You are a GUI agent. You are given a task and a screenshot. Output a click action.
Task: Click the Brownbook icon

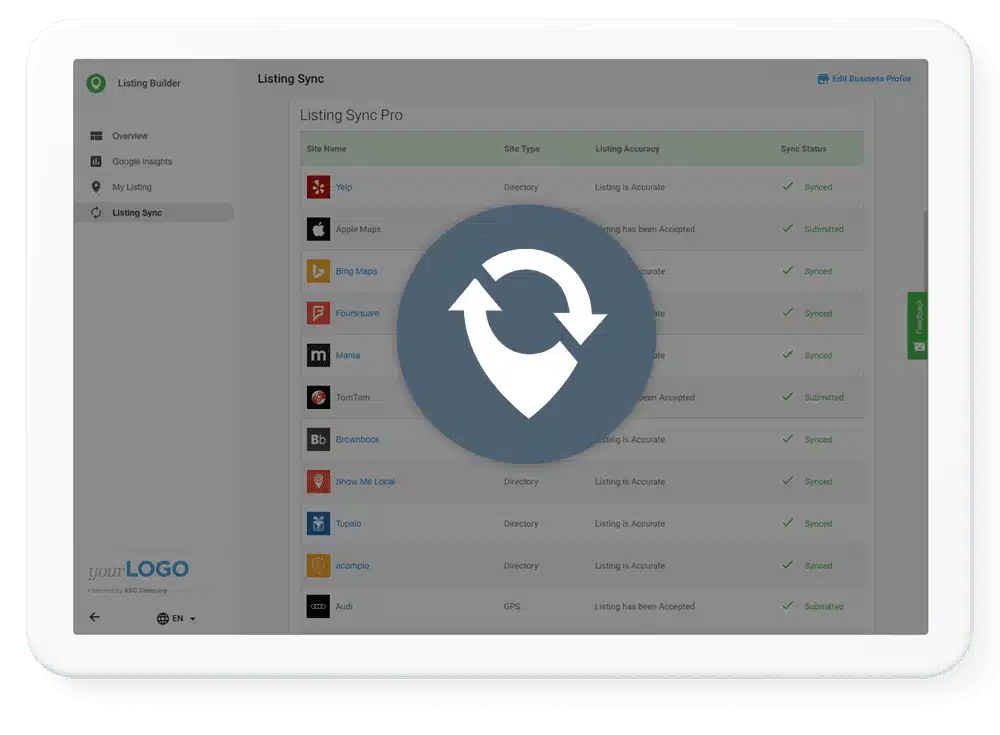[x=318, y=439]
